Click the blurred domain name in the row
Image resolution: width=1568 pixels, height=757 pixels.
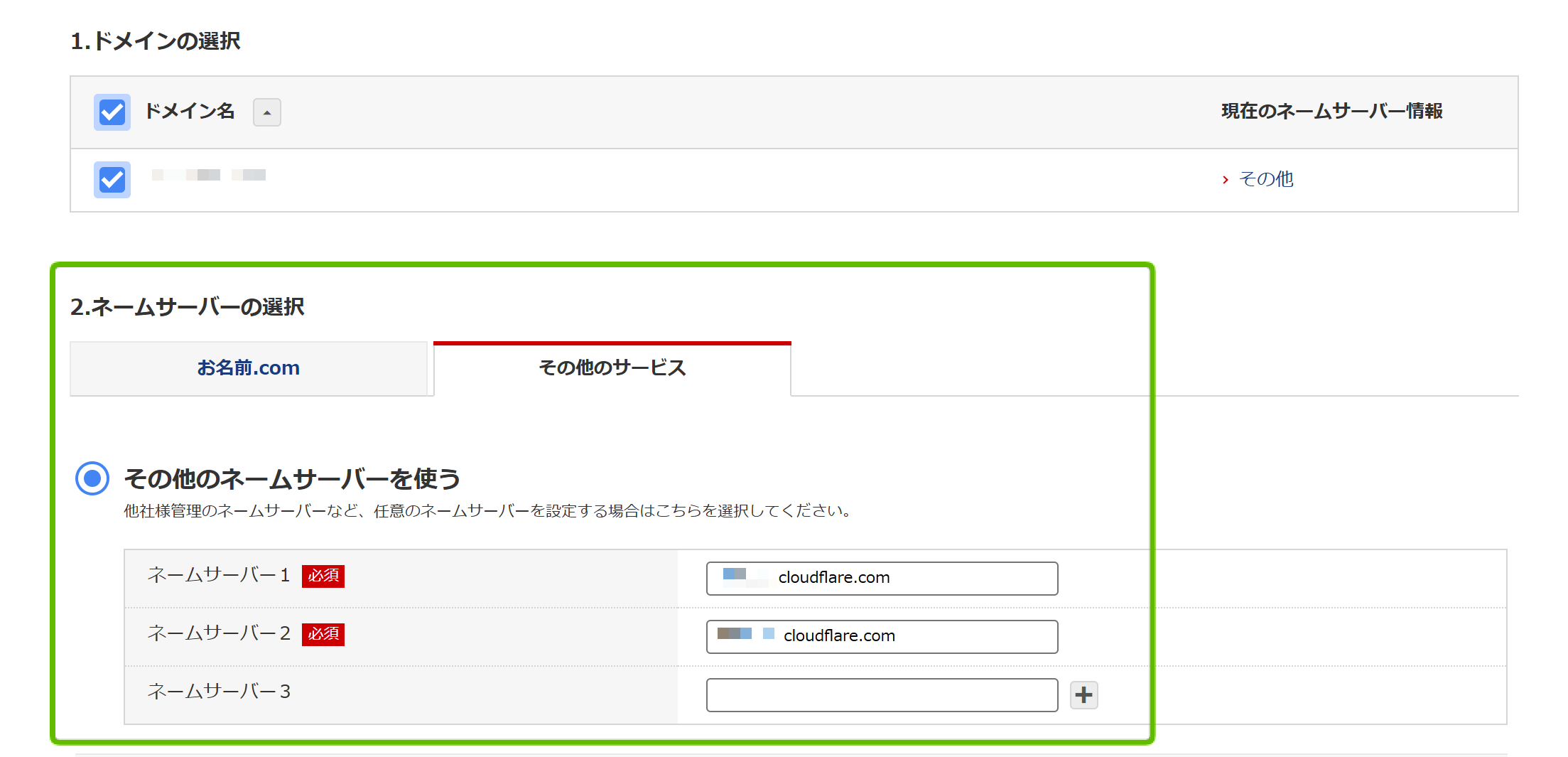tap(209, 175)
